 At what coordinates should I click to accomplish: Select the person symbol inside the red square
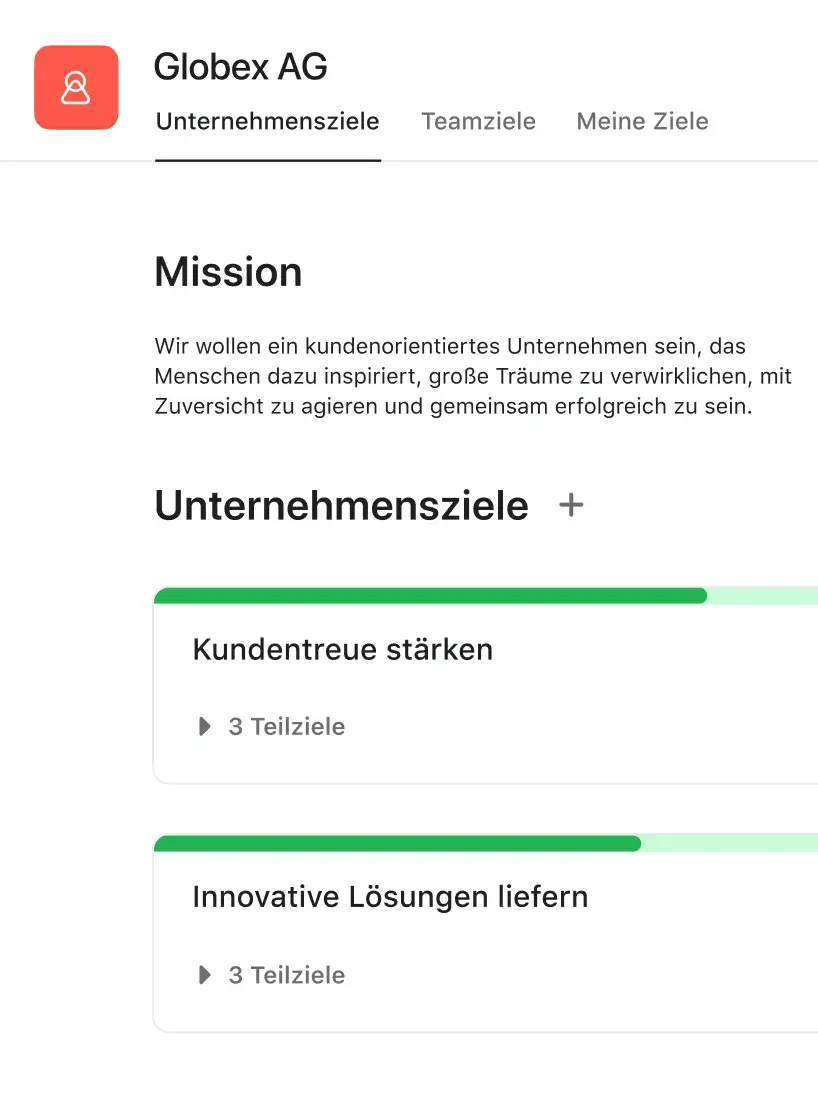pos(76,88)
